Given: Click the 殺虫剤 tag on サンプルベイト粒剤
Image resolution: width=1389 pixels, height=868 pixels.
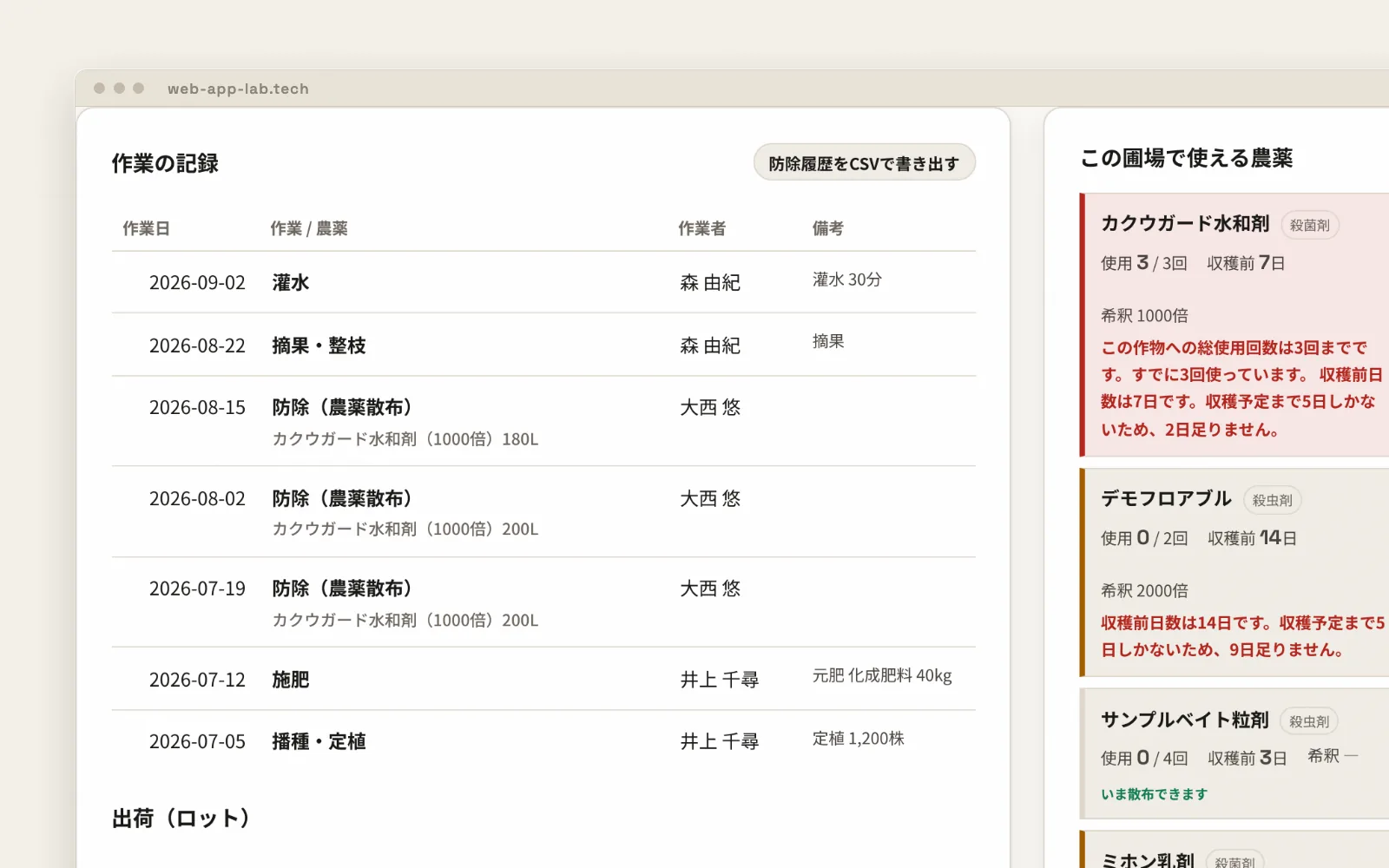Looking at the screenshot, I should pyautogui.click(x=1309, y=721).
